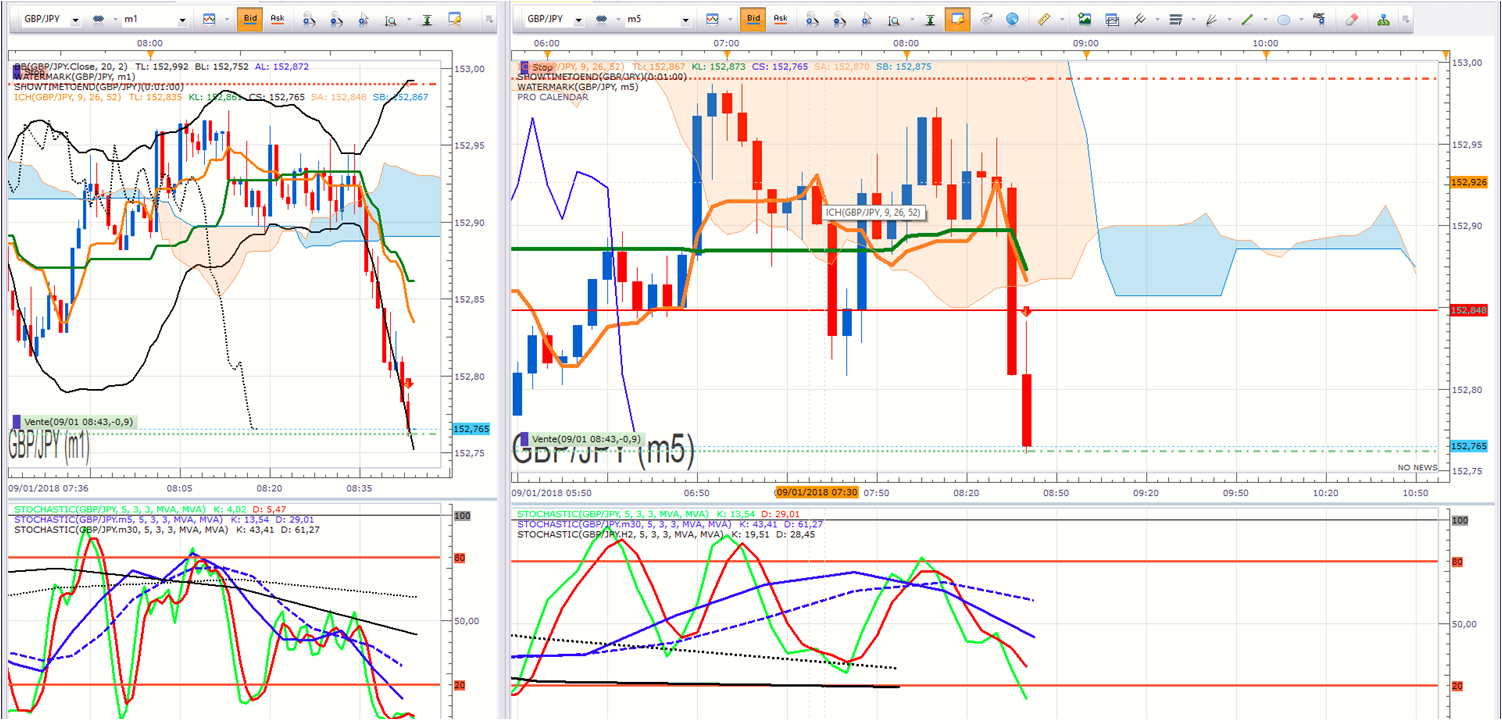Toggle Bid price in the m1 chart
The height and width of the screenshot is (720, 1502).
coord(250,19)
